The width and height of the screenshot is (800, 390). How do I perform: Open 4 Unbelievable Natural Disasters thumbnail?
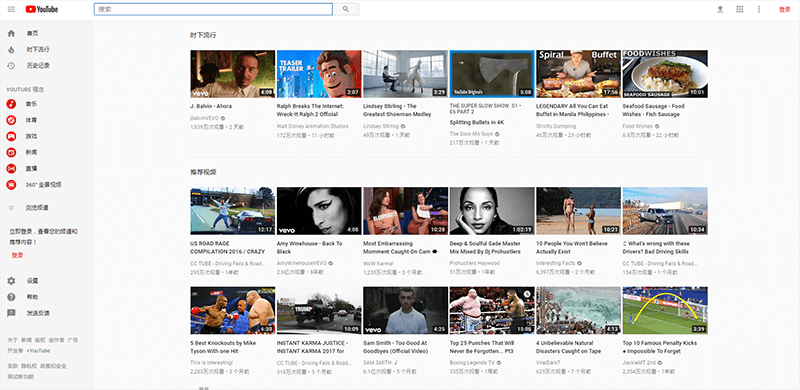[x=579, y=310]
